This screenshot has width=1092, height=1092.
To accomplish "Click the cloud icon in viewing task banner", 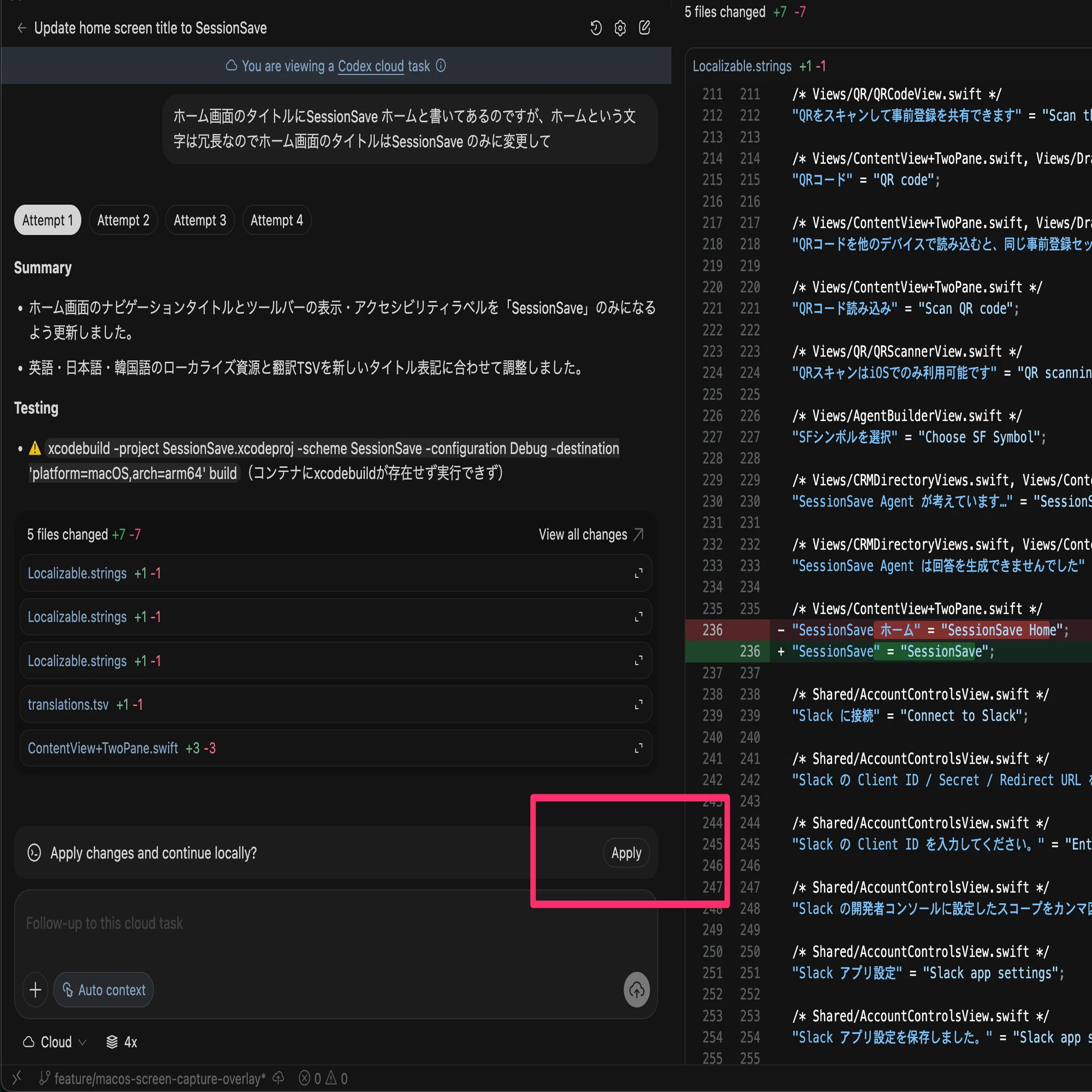I will (231, 66).
